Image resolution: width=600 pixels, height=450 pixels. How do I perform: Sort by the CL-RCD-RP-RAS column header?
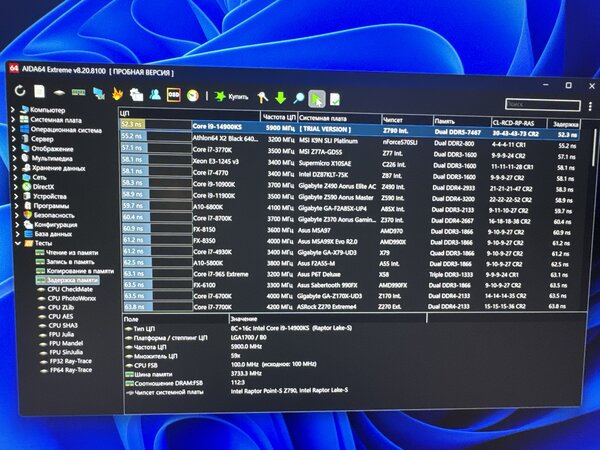(519, 123)
